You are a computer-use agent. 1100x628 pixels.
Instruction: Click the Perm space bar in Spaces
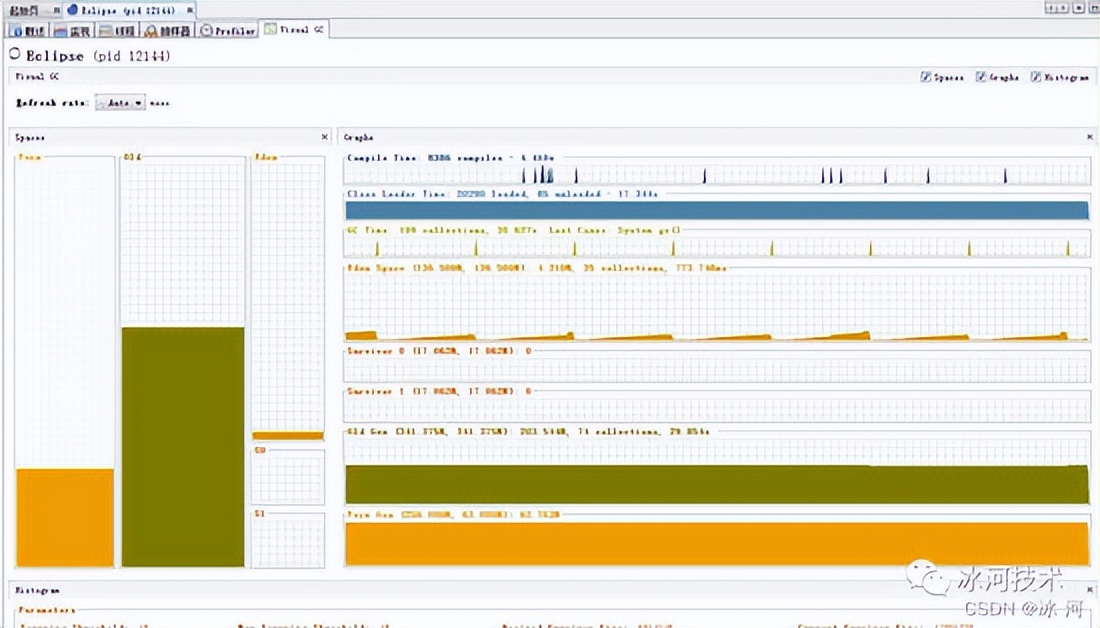coord(65,517)
